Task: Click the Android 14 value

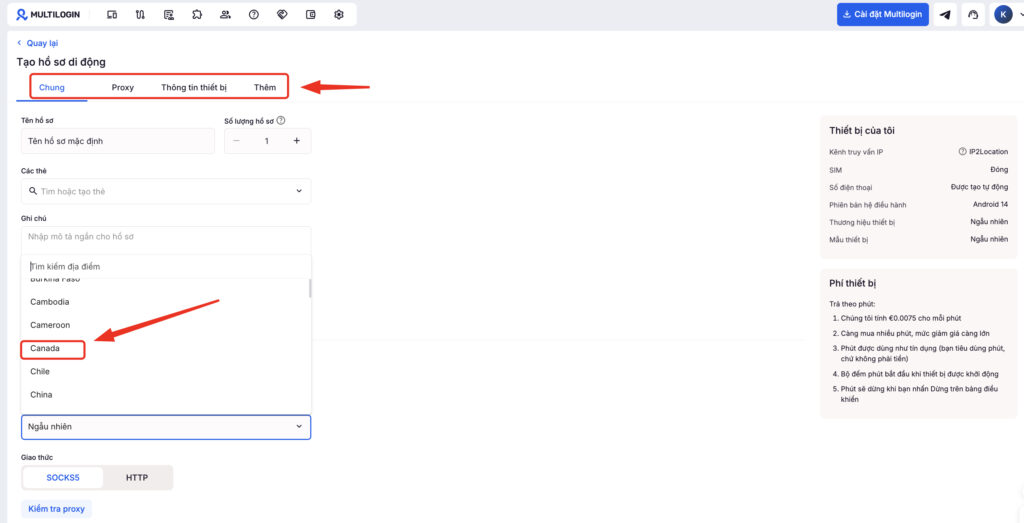Action: pyautogui.click(x=990, y=205)
